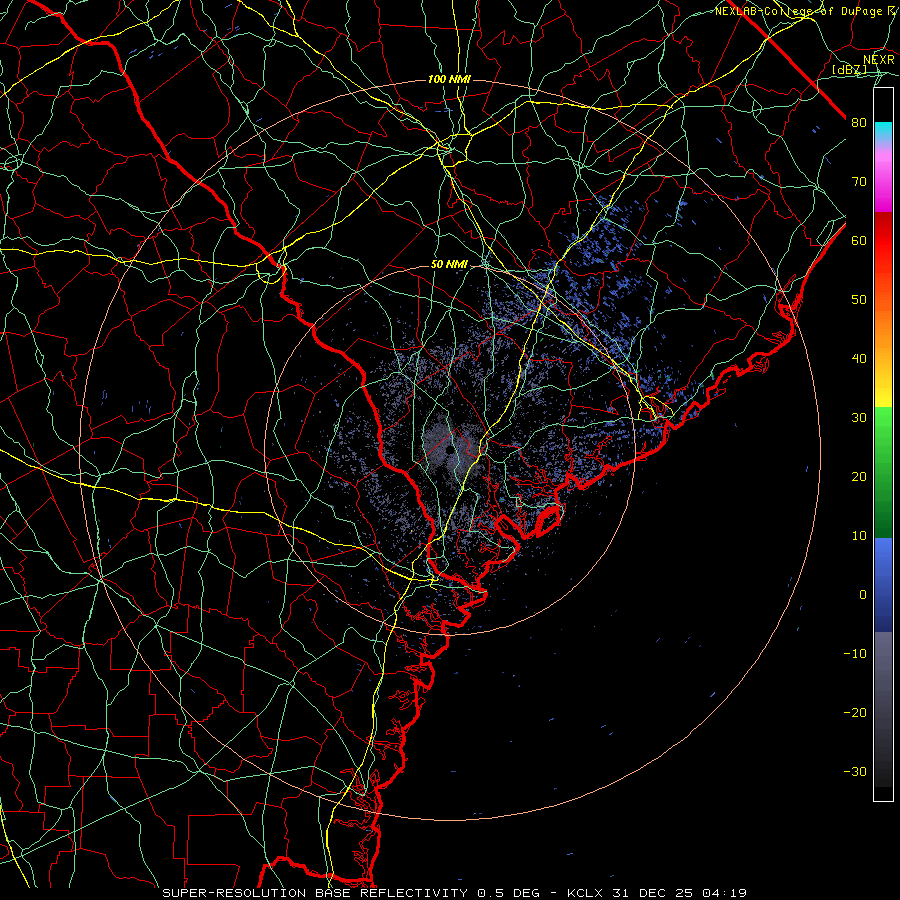Click the -20 value on the dBZ scale
This screenshot has height=900, width=900.
(855, 713)
